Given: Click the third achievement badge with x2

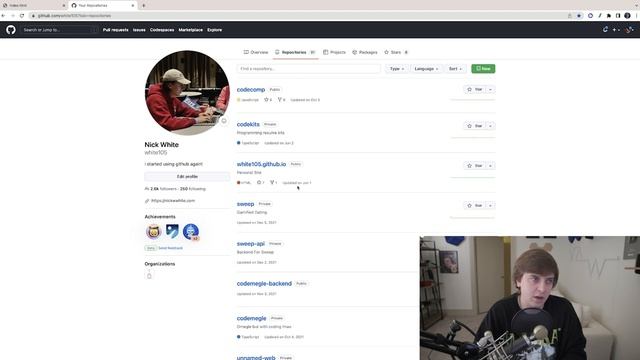Looking at the screenshot, I should click(191, 232).
